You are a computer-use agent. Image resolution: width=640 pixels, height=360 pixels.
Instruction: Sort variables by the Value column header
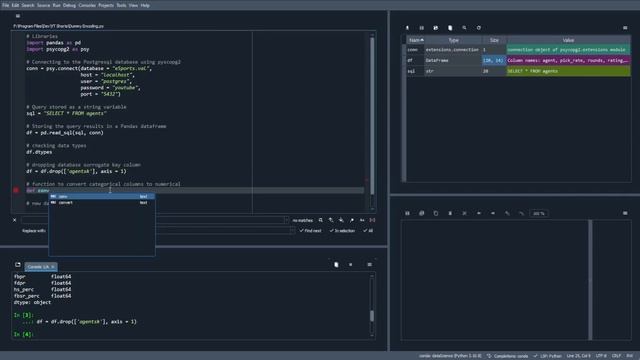pyautogui.click(x=569, y=40)
